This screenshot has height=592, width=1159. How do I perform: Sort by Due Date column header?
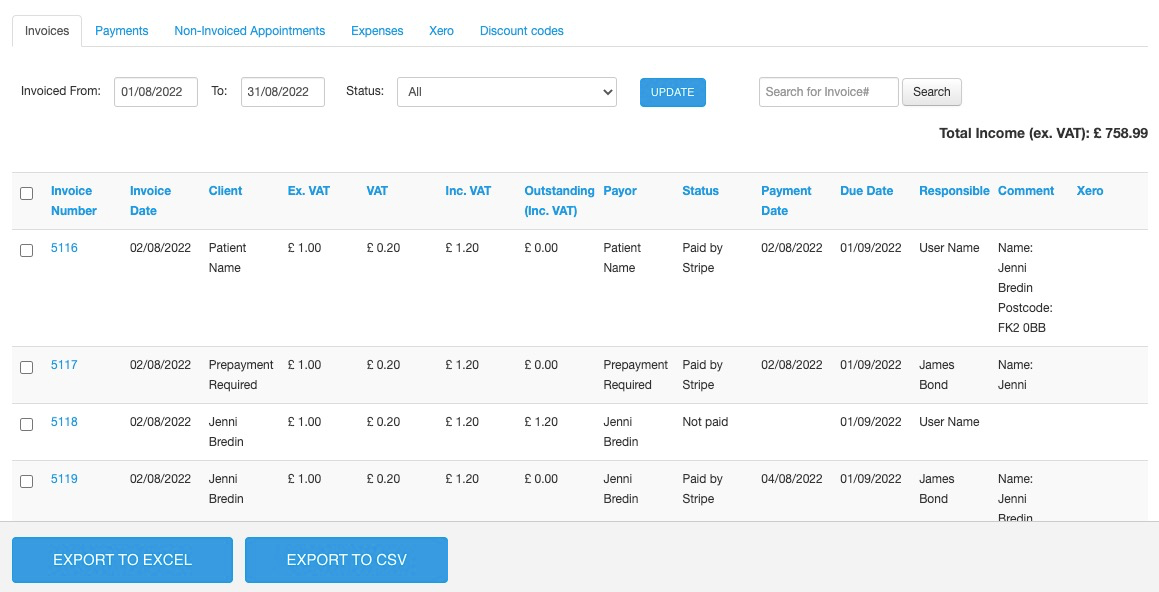click(866, 191)
